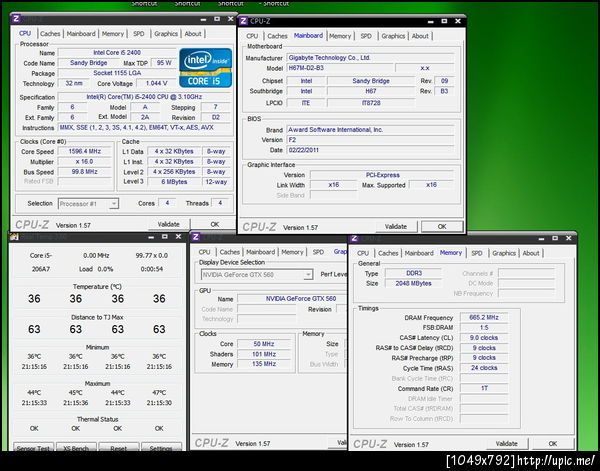
Task: Click the Bus Speed value '99.8 MHz'
Action: point(85,172)
